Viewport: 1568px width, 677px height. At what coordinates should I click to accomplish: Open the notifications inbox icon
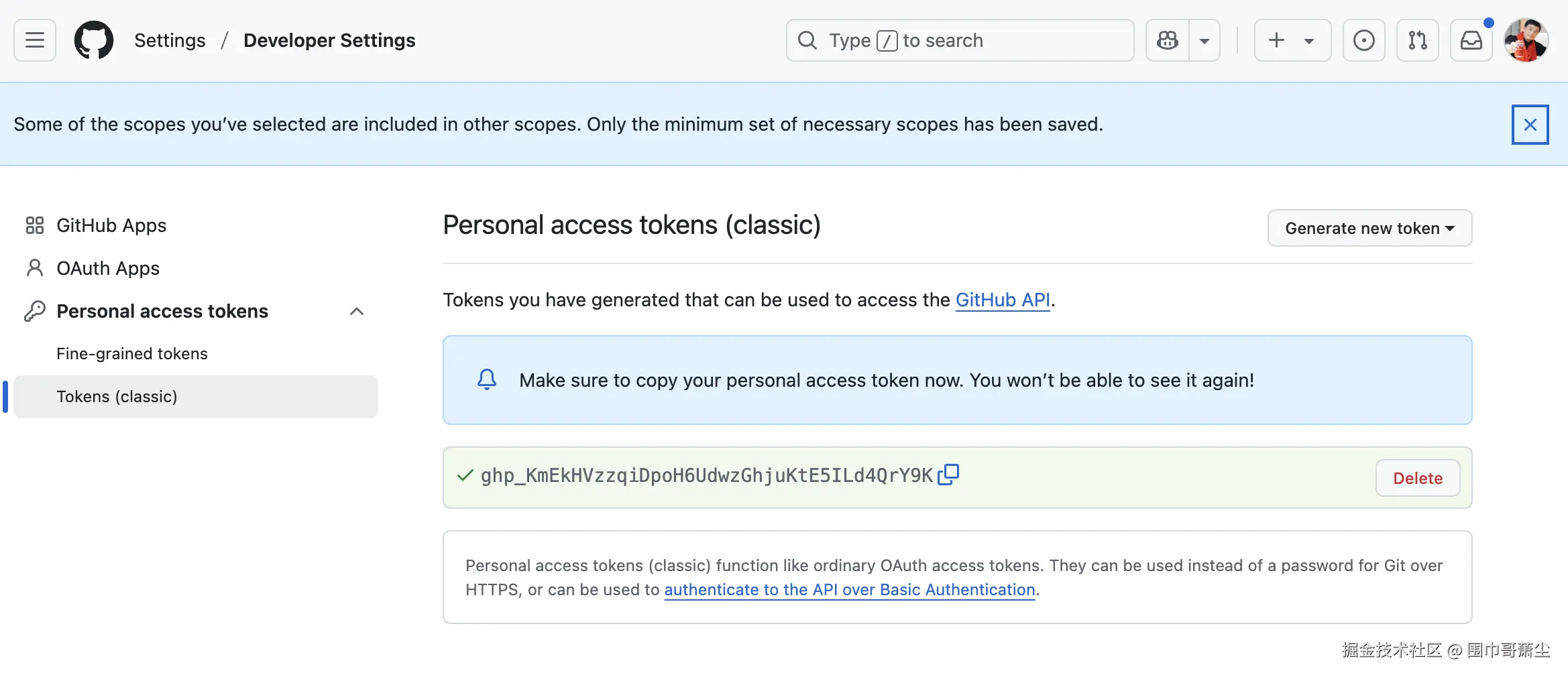tap(1471, 40)
